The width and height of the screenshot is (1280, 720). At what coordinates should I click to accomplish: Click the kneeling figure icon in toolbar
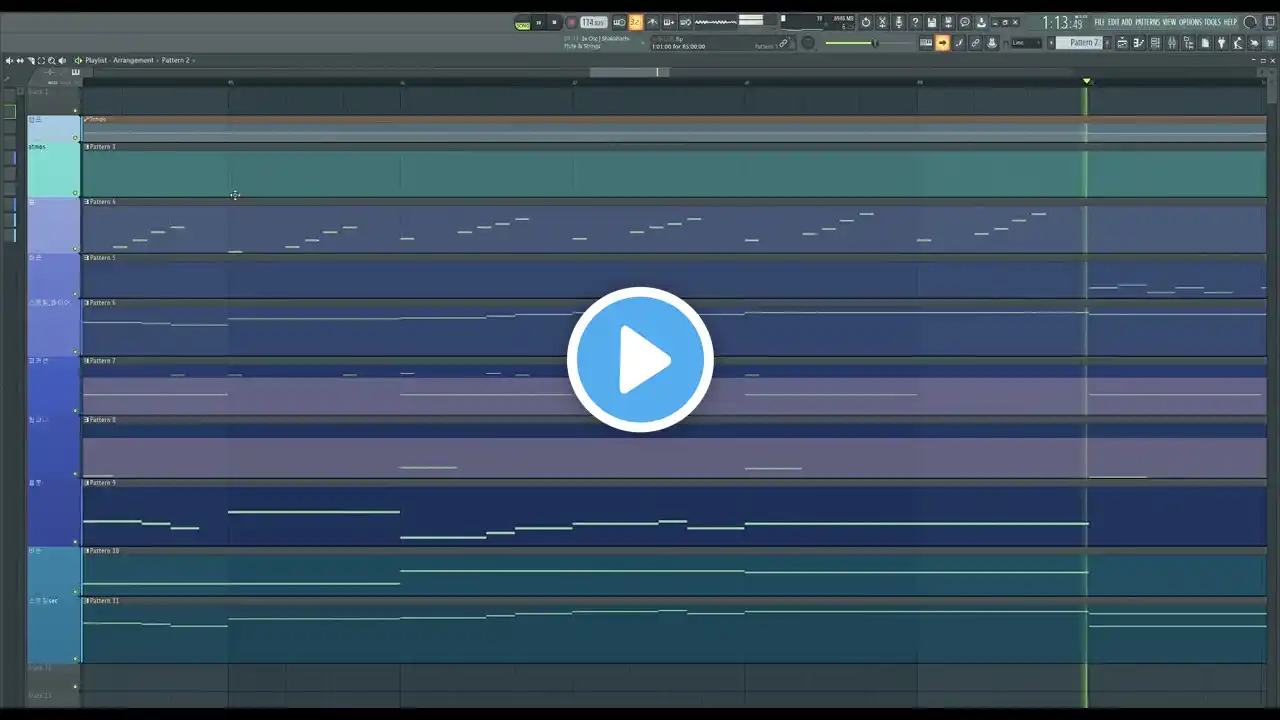[x=1238, y=42]
